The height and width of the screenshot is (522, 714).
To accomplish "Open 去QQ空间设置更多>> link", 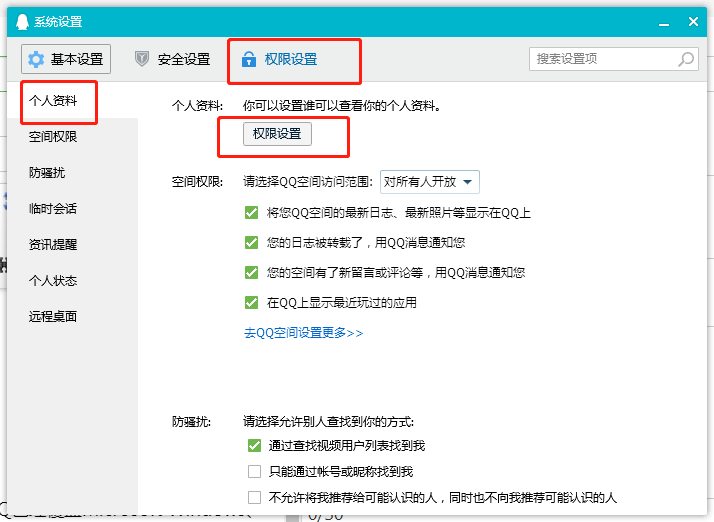I will (x=304, y=333).
